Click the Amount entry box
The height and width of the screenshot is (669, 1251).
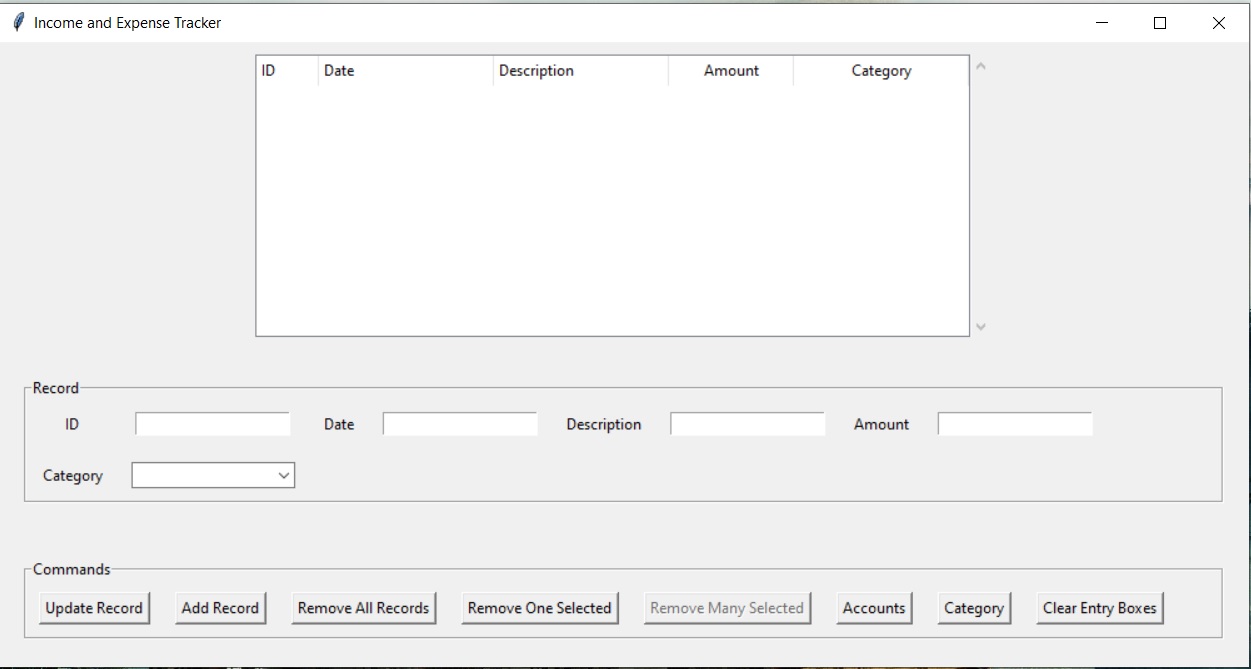click(x=1015, y=424)
